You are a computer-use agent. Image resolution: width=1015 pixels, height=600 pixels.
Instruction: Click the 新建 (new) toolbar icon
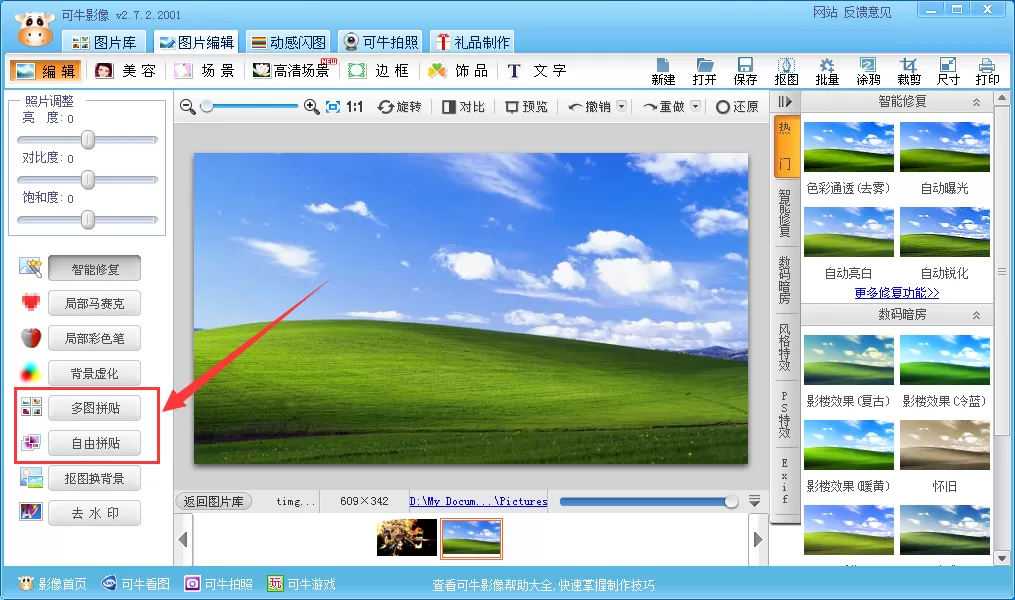(x=663, y=71)
